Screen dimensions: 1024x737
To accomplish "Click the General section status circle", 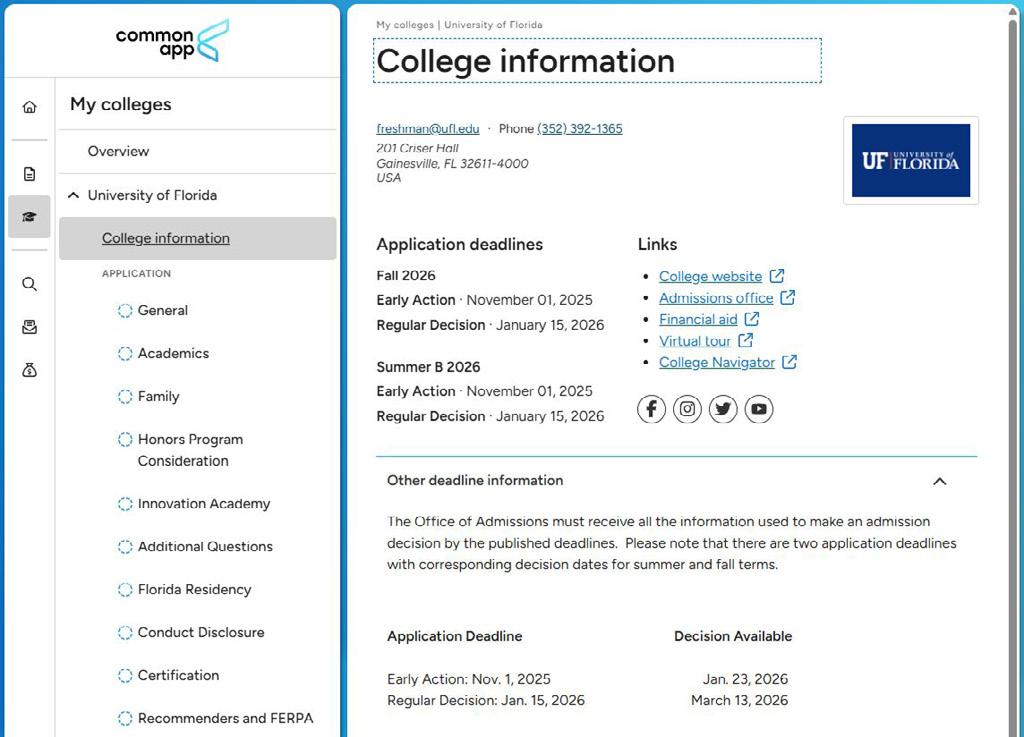I will 125,311.
